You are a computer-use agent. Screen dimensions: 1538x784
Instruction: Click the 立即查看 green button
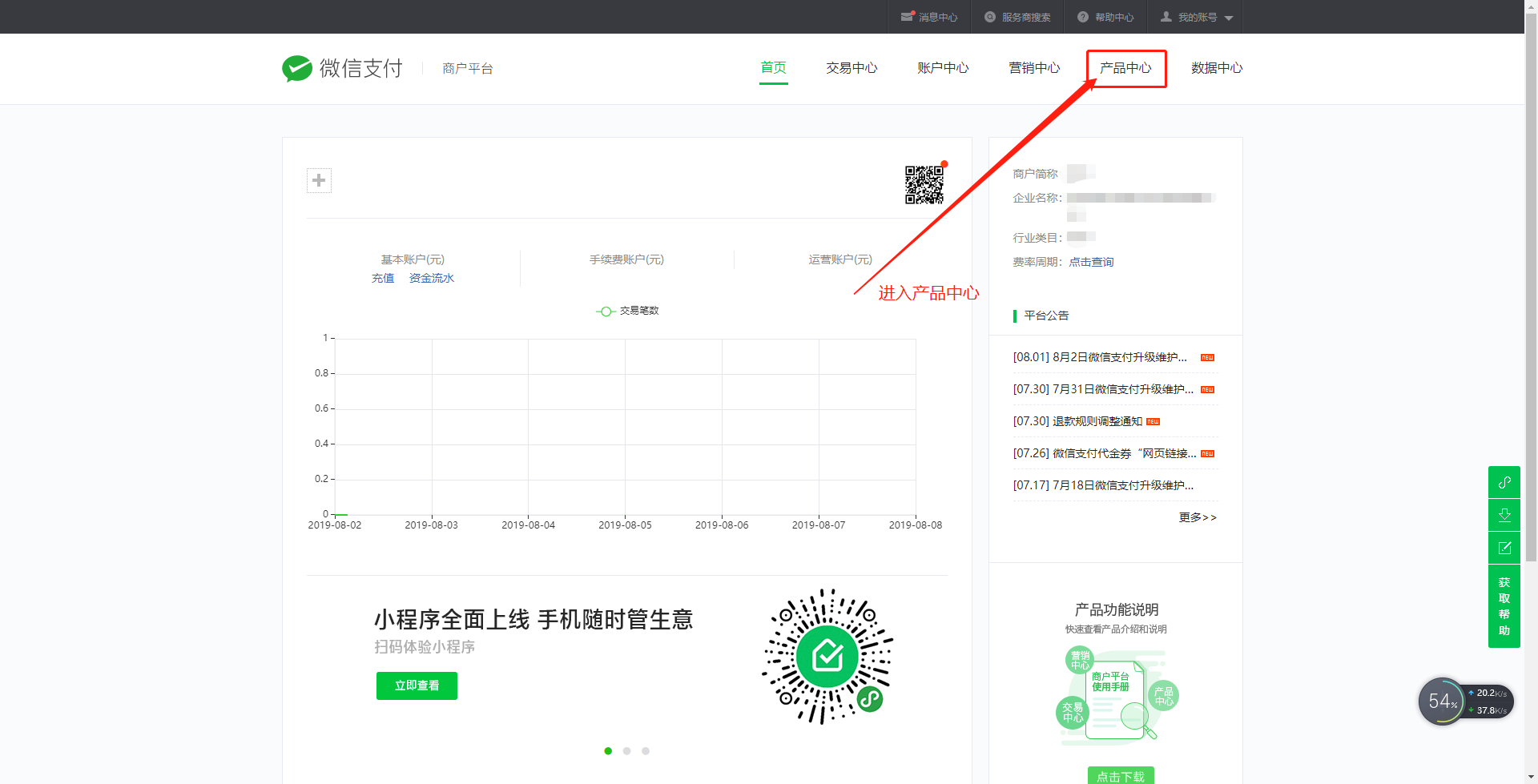417,685
